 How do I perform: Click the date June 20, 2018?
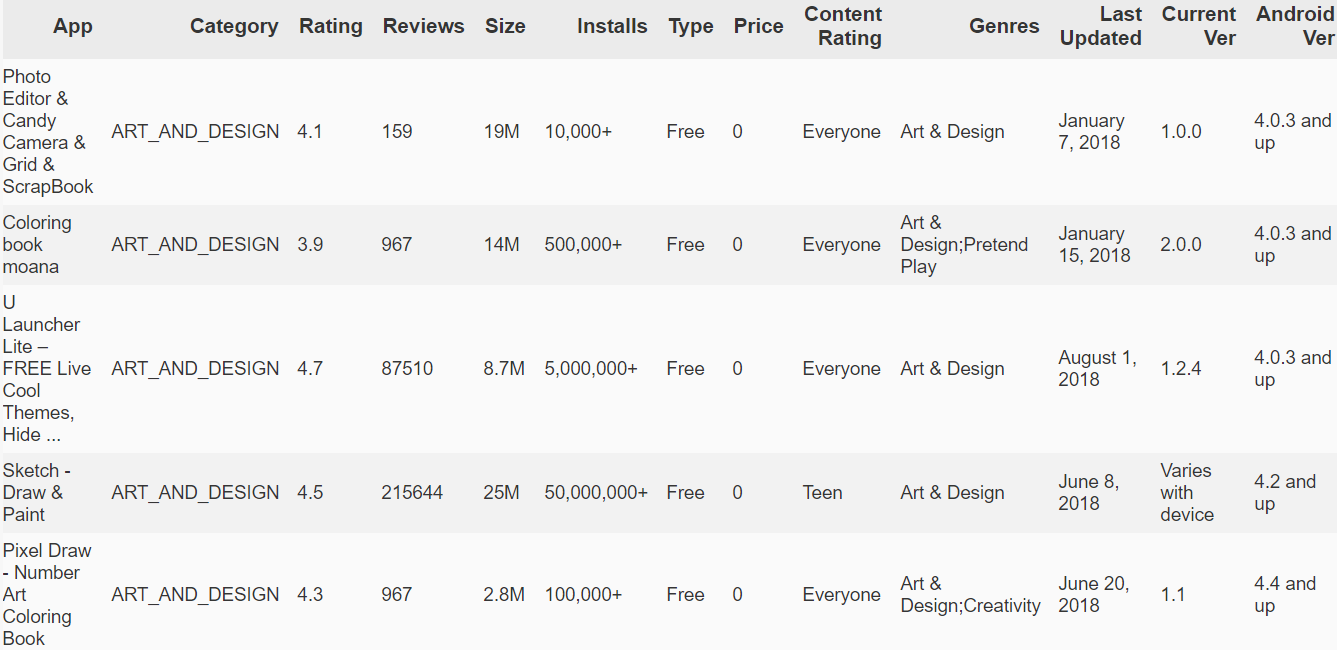1094,595
